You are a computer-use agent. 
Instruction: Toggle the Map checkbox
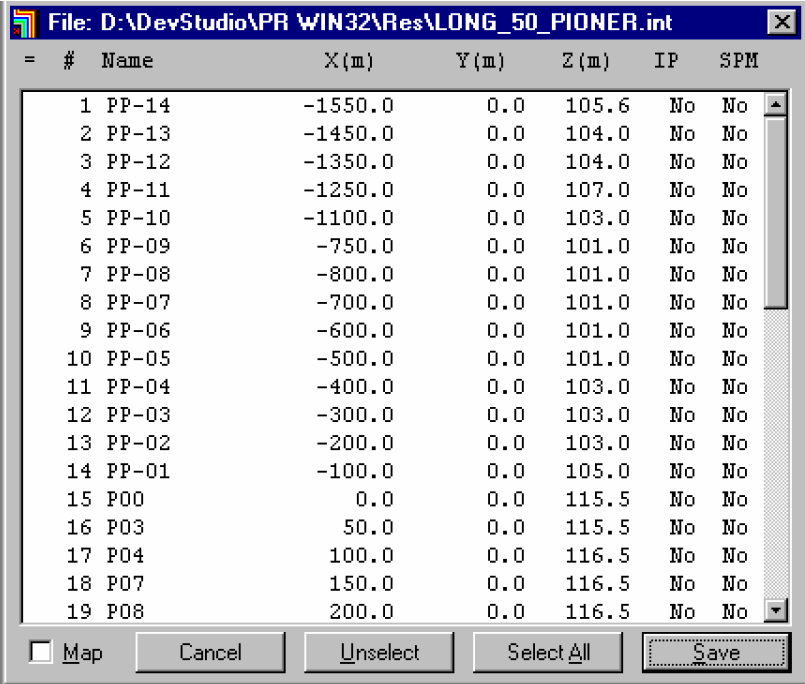[x=41, y=652]
